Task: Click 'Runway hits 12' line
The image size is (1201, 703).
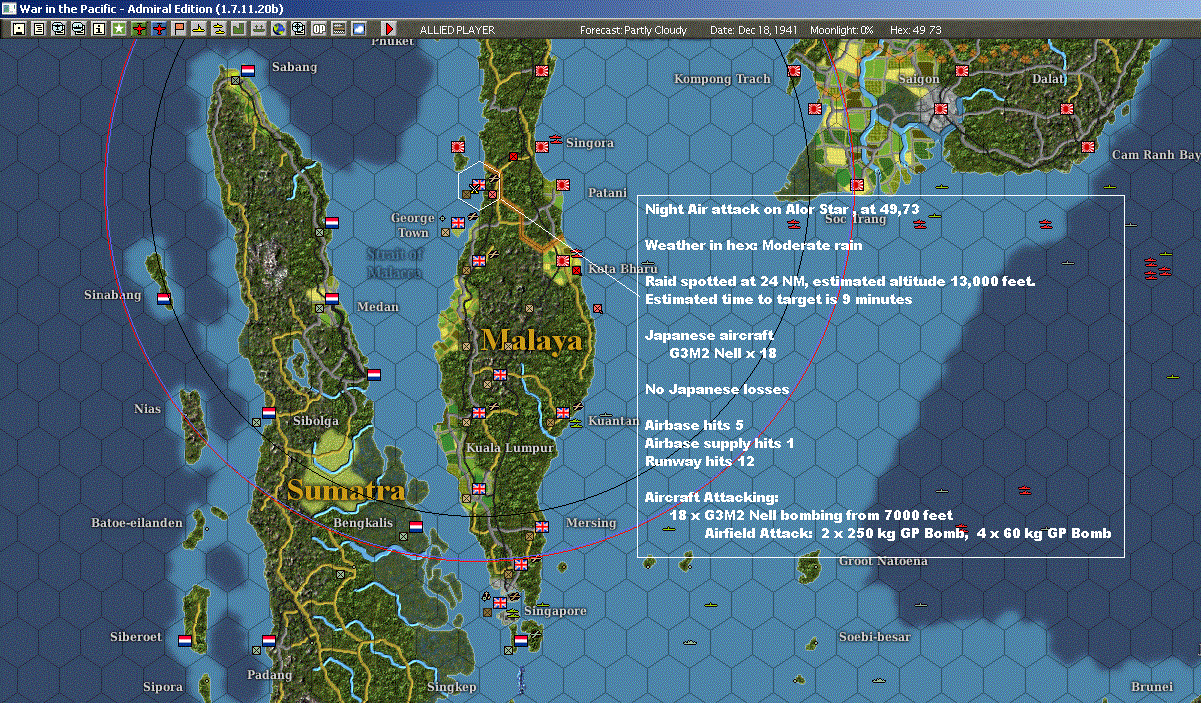Action: [698, 461]
